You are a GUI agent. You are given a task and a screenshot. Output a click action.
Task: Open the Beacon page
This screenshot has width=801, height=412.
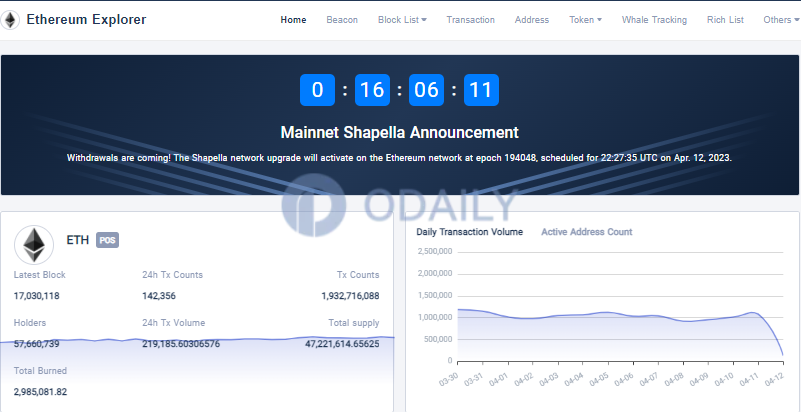342,20
